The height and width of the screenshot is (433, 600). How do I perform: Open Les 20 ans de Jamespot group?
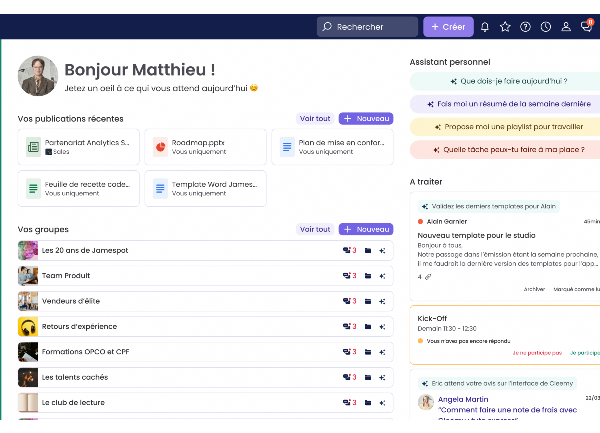pyautogui.click(x=205, y=251)
